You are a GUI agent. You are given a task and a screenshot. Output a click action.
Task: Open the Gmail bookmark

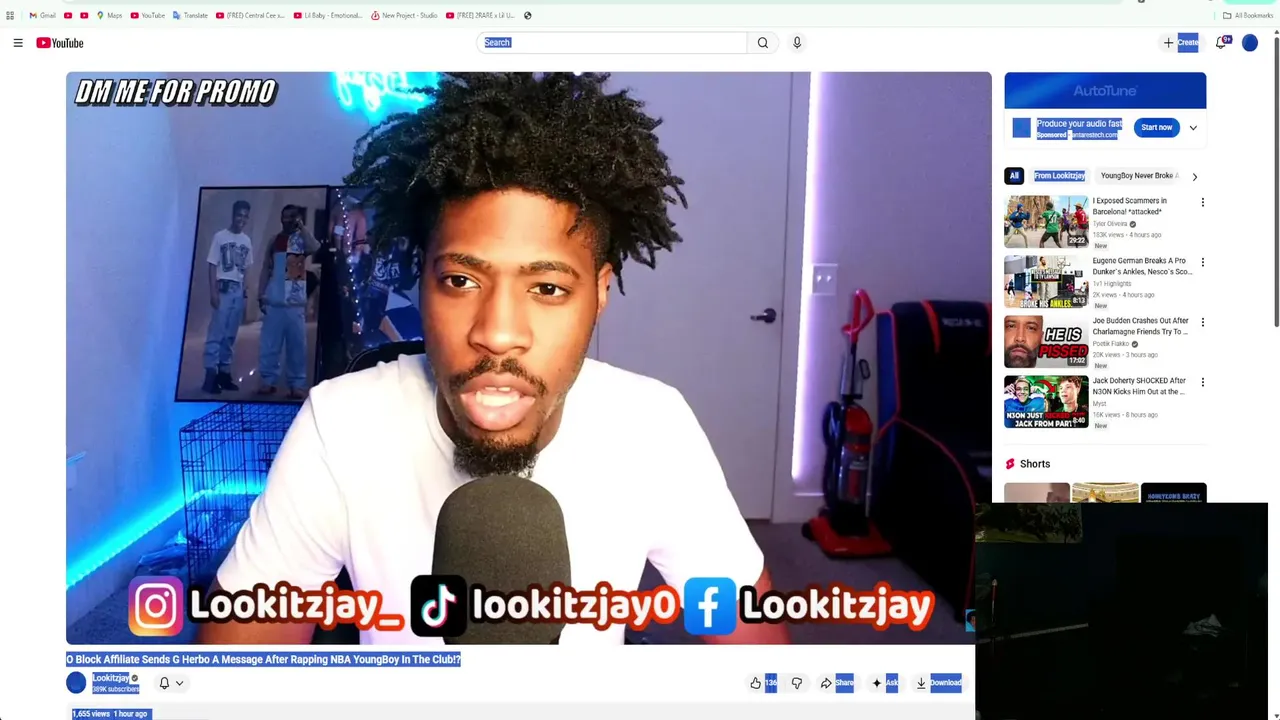(x=42, y=15)
